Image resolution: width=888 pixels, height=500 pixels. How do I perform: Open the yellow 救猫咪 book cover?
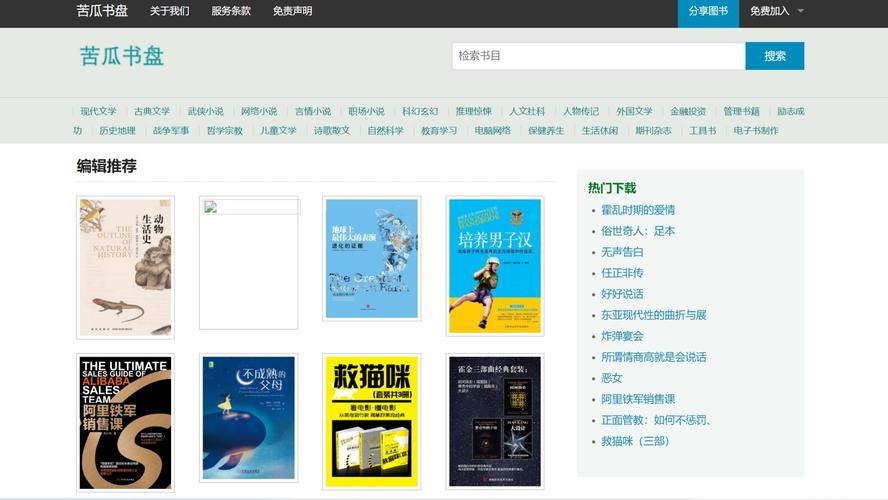click(x=372, y=422)
